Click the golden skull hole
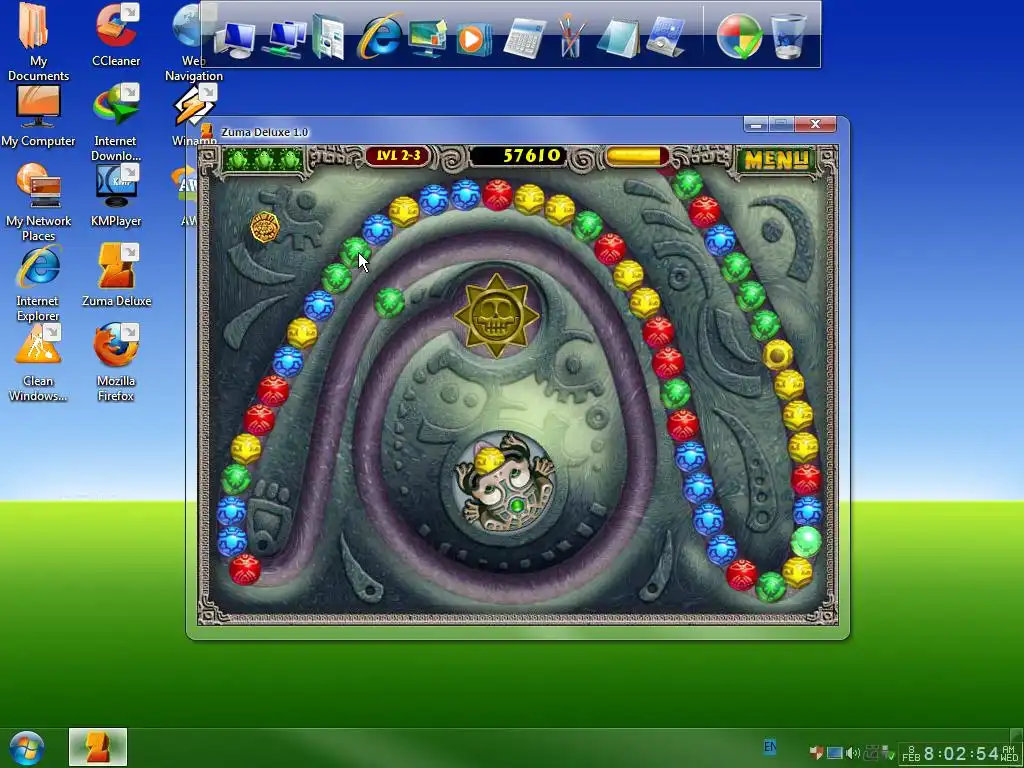This screenshot has width=1024, height=768. [x=496, y=316]
